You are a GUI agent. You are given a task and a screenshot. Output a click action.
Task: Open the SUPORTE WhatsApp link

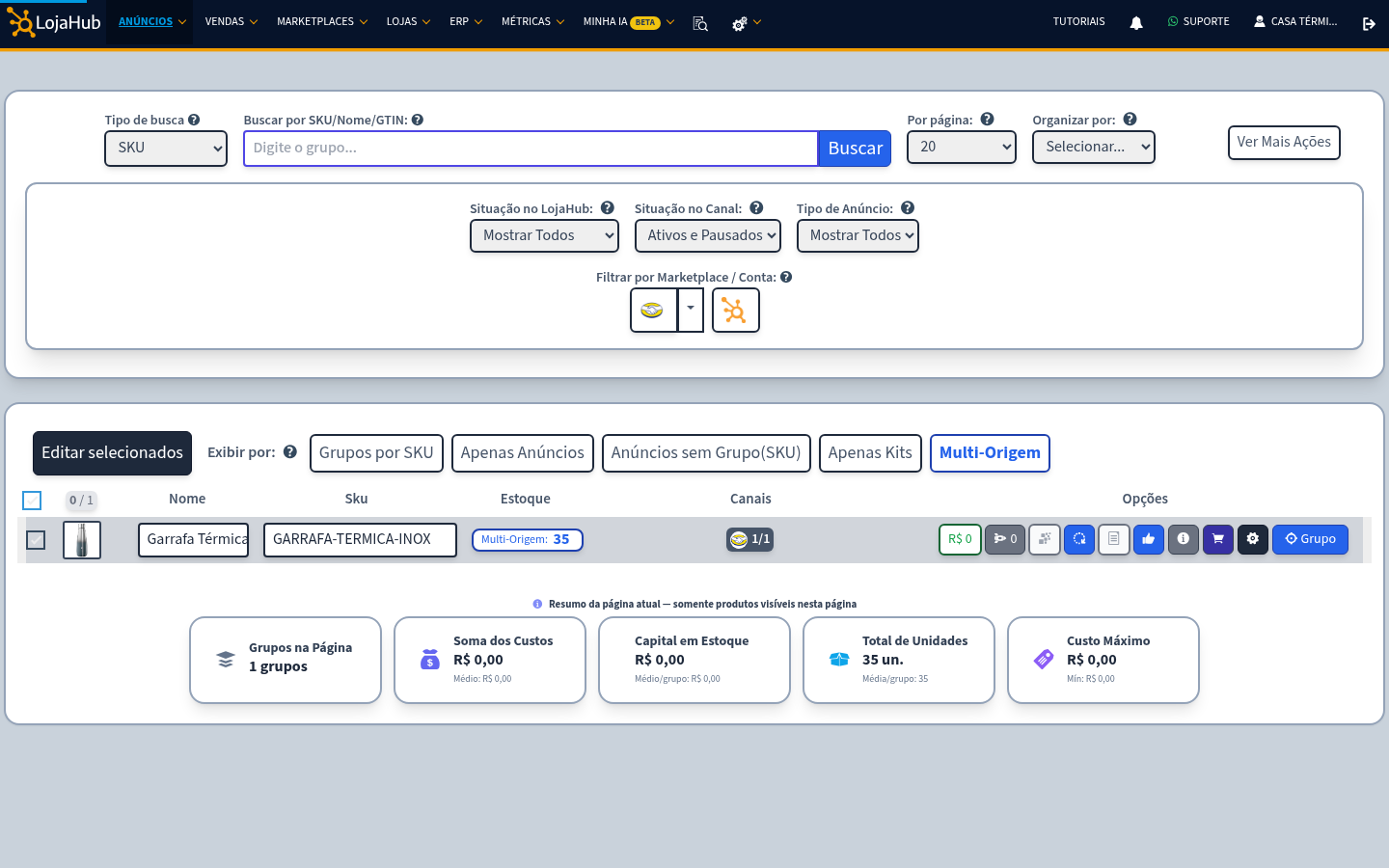pyautogui.click(x=1198, y=21)
